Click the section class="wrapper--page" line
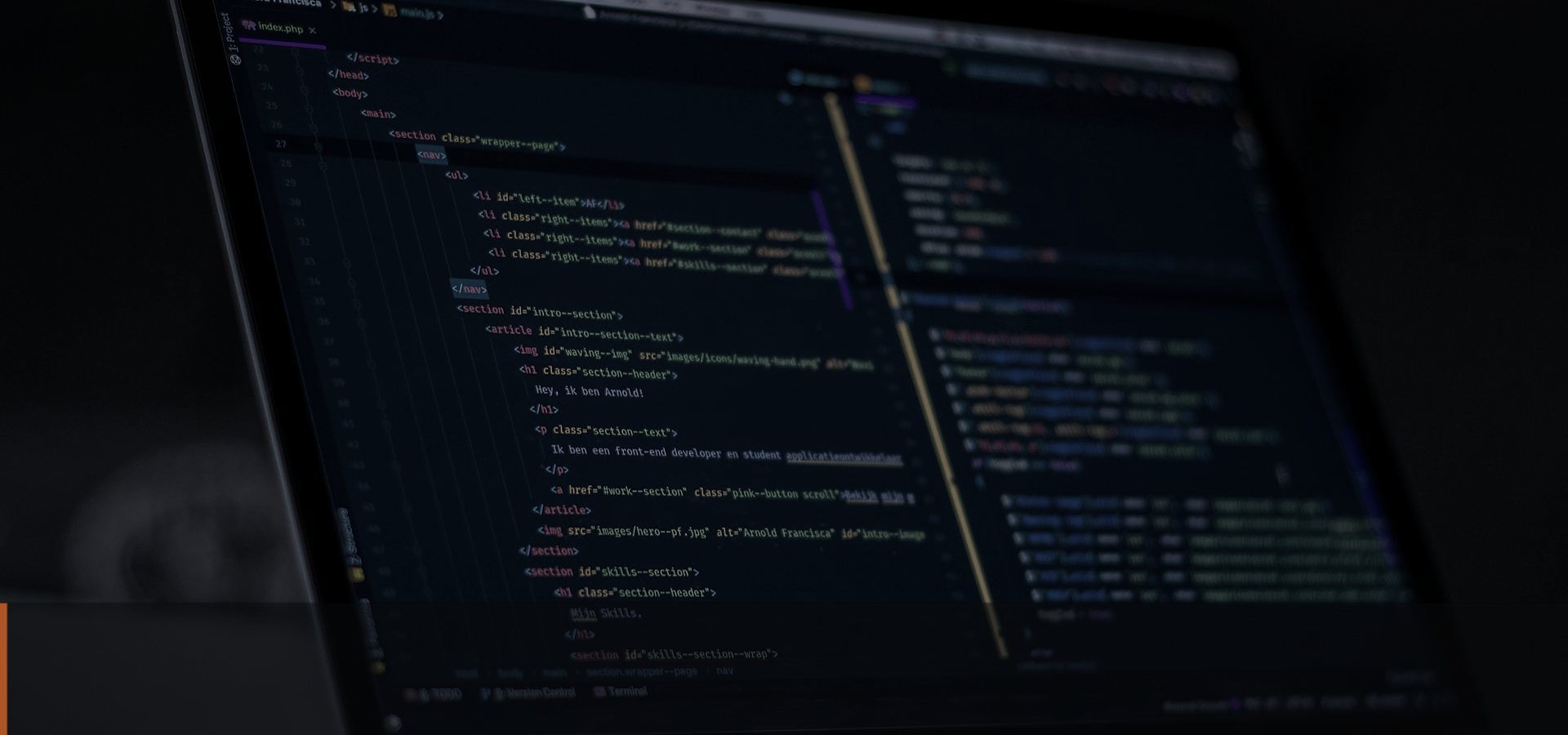This screenshot has height=735, width=1568. [x=477, y=140]
